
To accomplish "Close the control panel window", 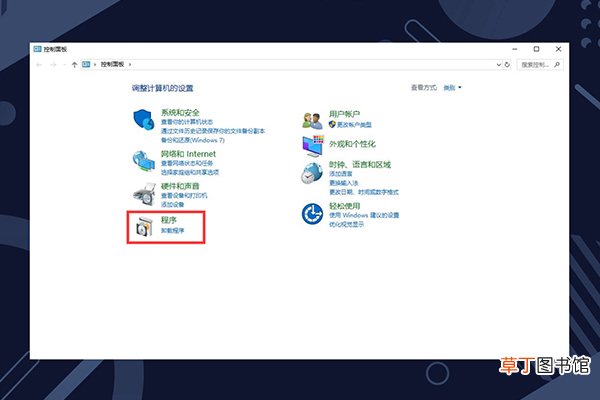I will (558, 49).
